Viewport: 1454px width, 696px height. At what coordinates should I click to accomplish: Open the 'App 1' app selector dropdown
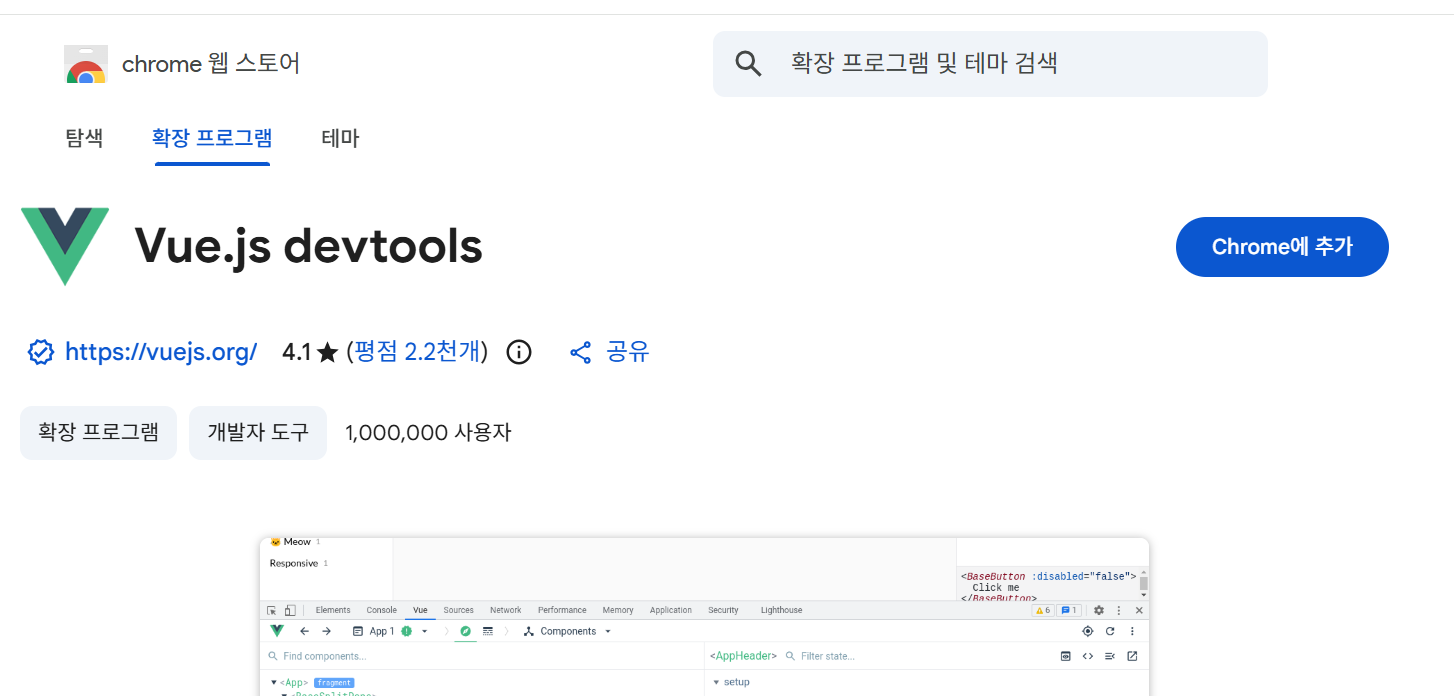390,631
